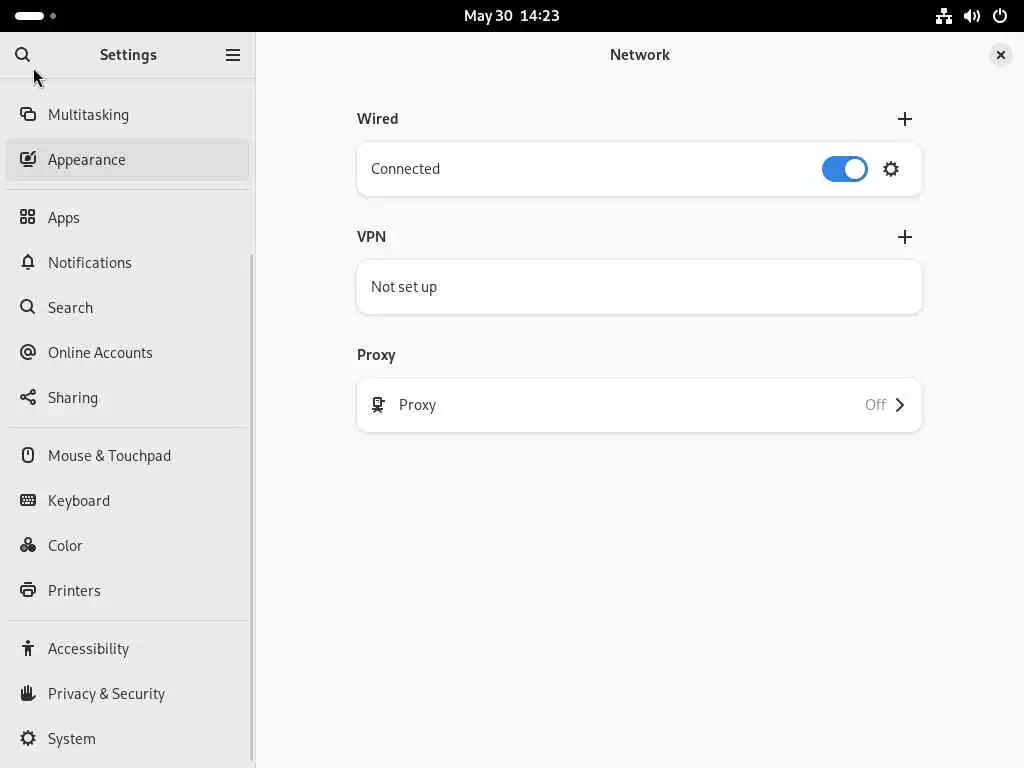
Task: Open the Settings hamburger menu
Action: point(232,55)
